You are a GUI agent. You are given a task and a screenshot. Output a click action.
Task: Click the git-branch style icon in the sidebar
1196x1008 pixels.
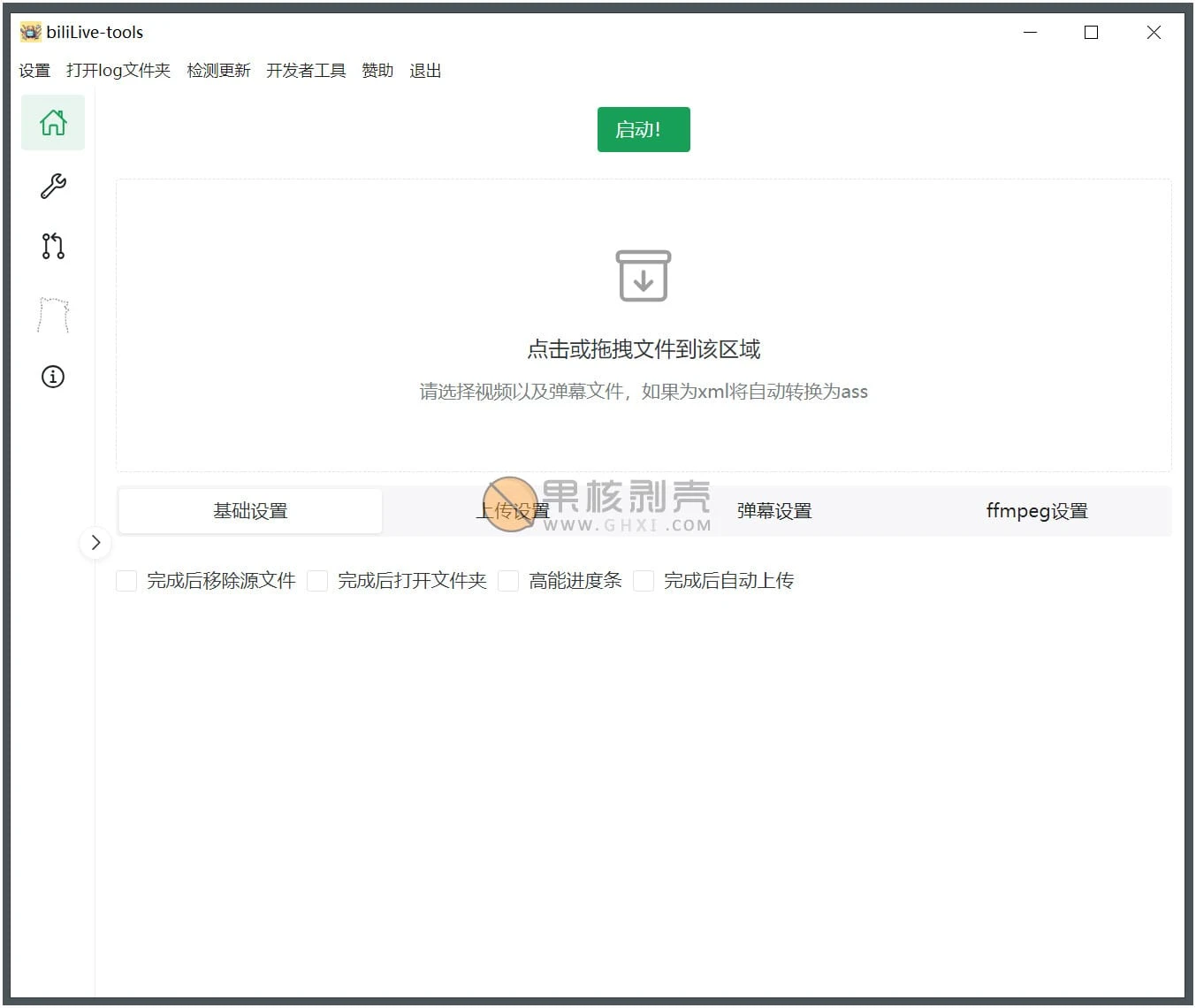[52, 248]
